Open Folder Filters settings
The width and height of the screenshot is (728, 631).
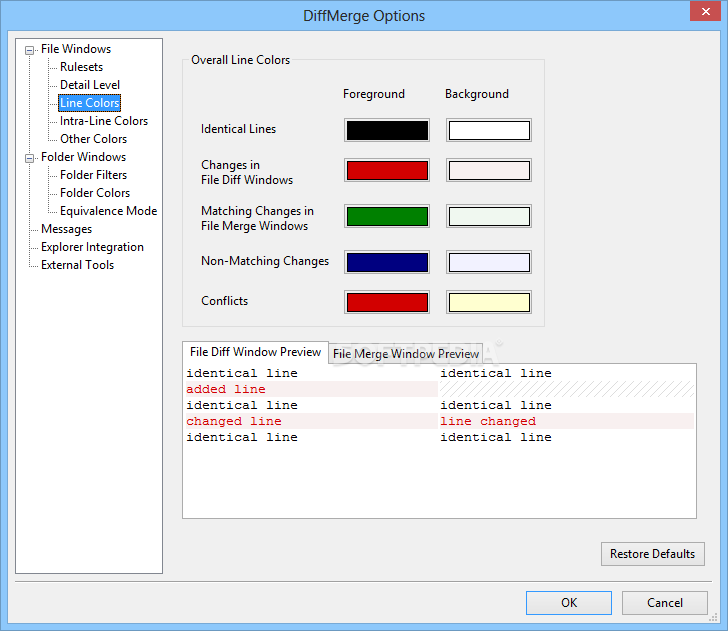(93, 175)
